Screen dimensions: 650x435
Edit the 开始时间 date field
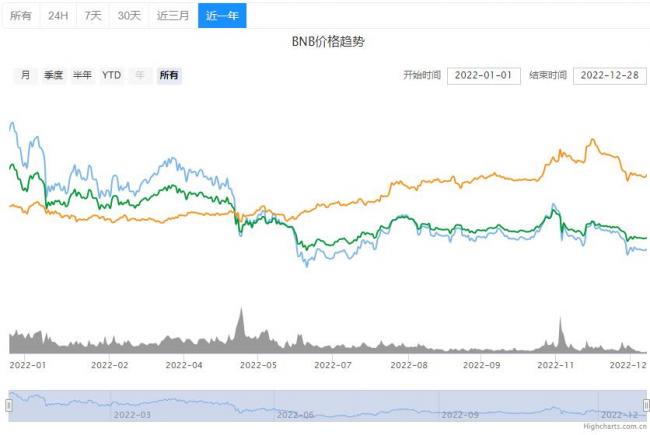coord(484,75)
